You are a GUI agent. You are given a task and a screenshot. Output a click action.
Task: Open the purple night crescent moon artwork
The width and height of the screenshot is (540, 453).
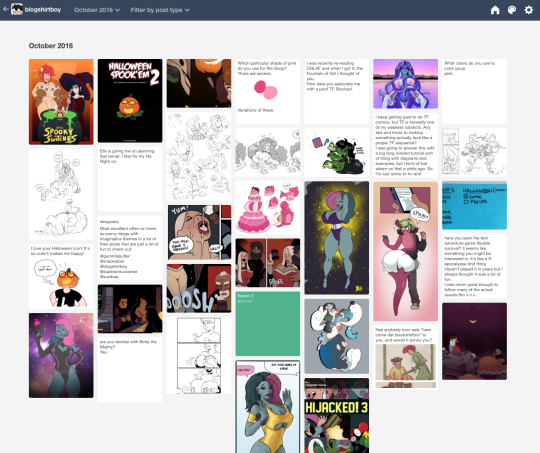(x=474, y=341)
